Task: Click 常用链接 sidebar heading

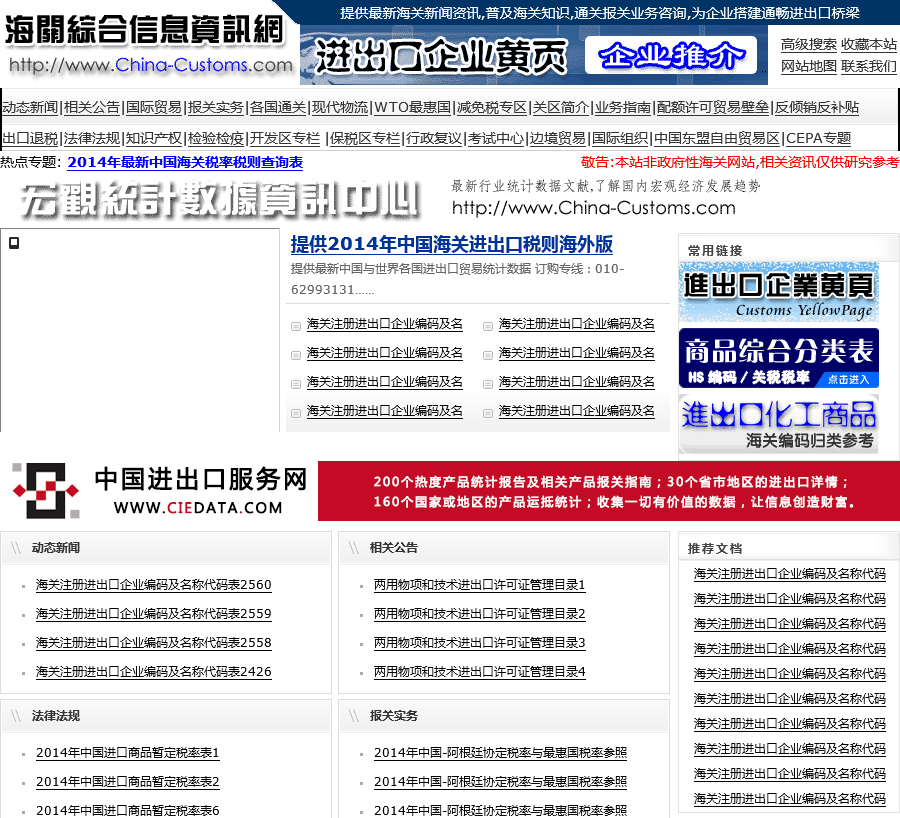Action: click(x=715, y=251)
